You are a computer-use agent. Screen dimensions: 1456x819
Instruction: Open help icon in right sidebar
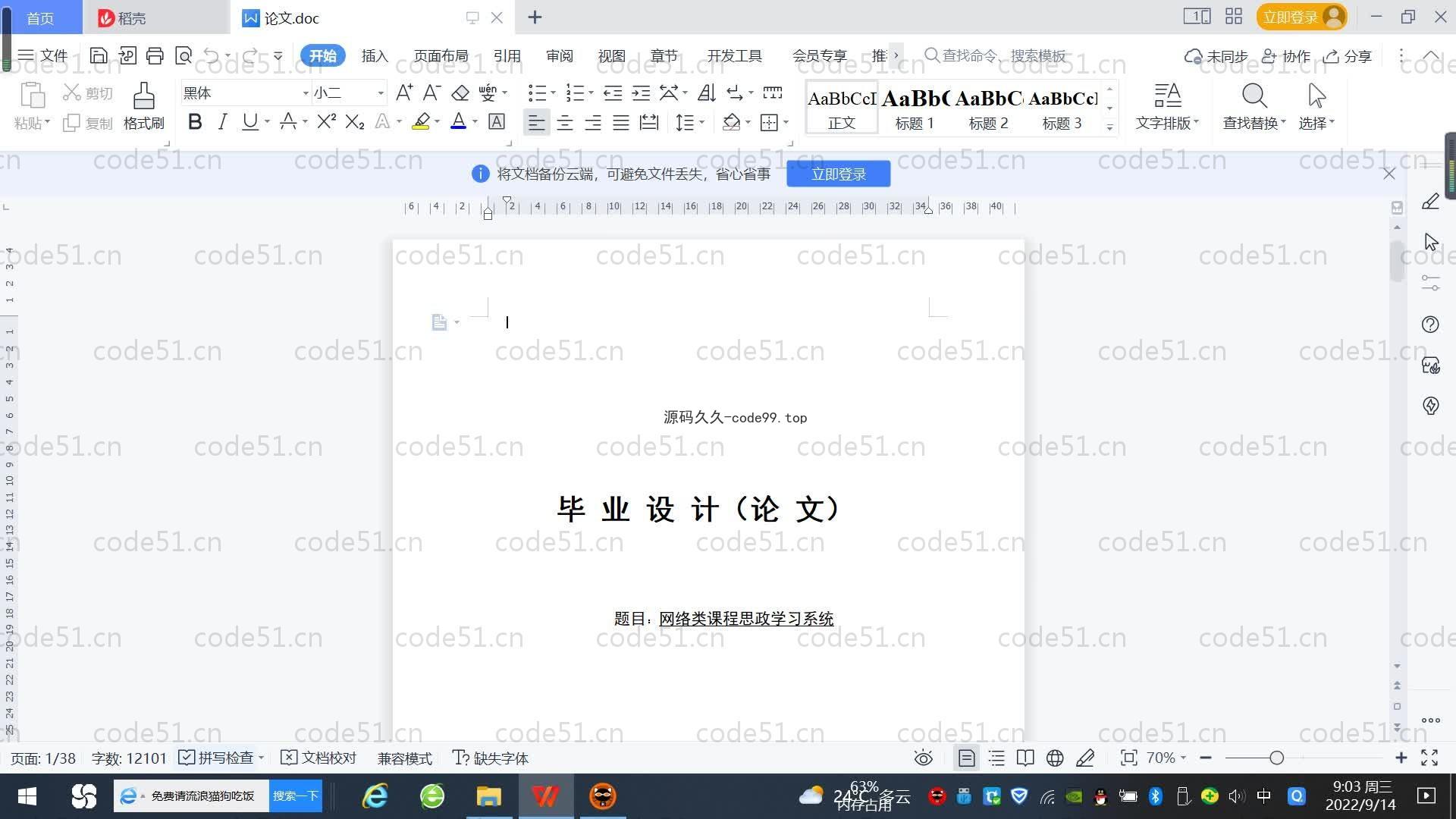(1430, 325)
